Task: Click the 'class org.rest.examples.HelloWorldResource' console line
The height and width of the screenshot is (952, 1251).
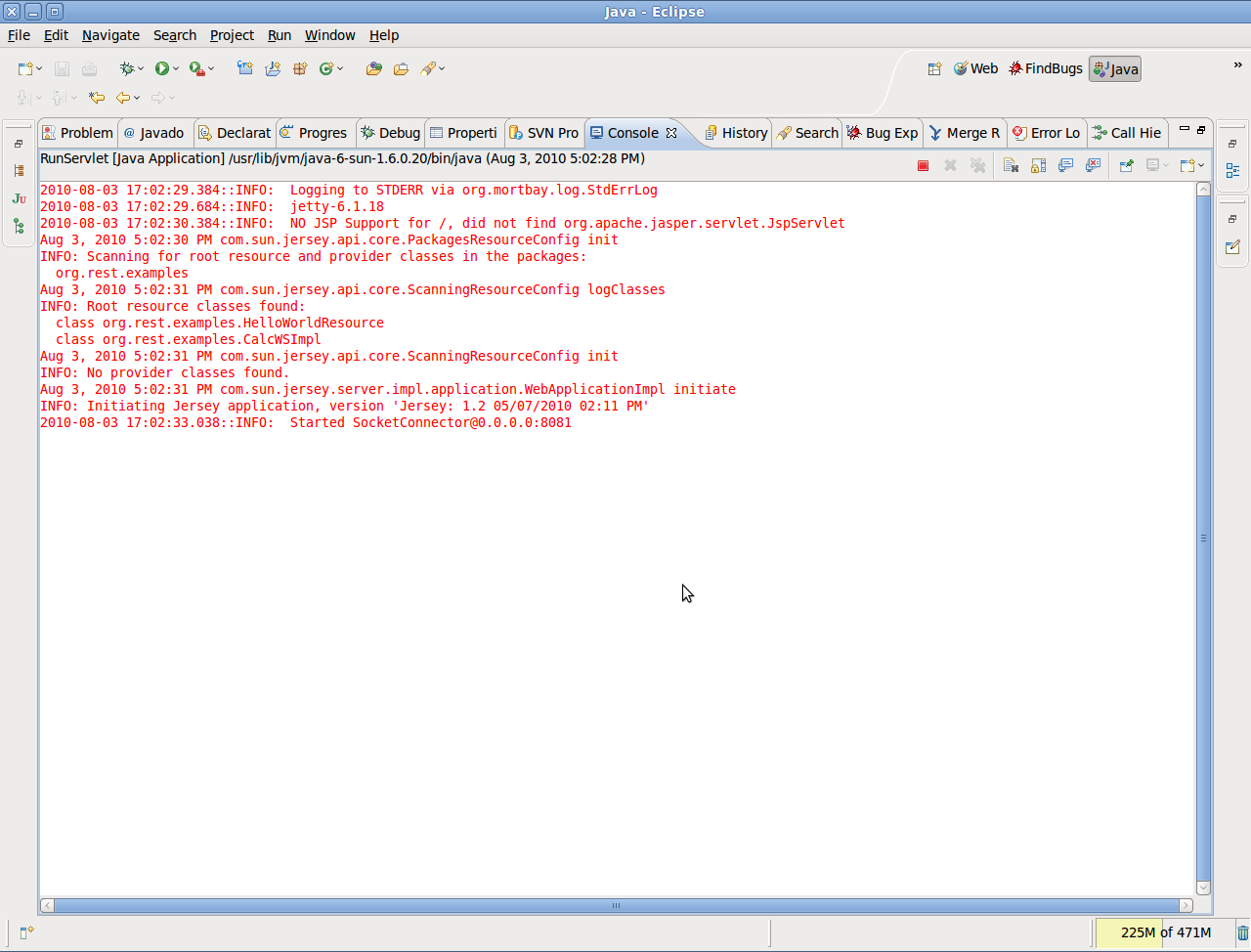Action: [220, 323]
